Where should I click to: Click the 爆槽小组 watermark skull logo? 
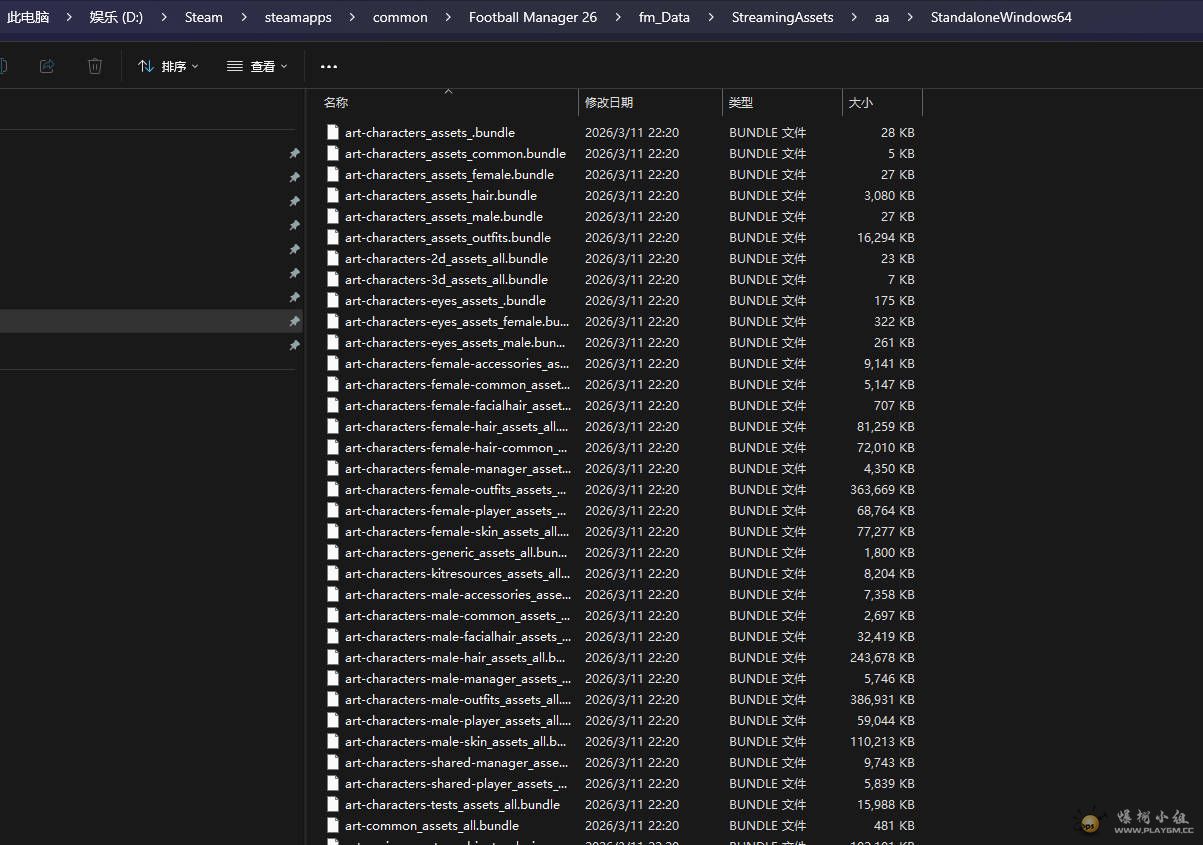click(1089, 819)
